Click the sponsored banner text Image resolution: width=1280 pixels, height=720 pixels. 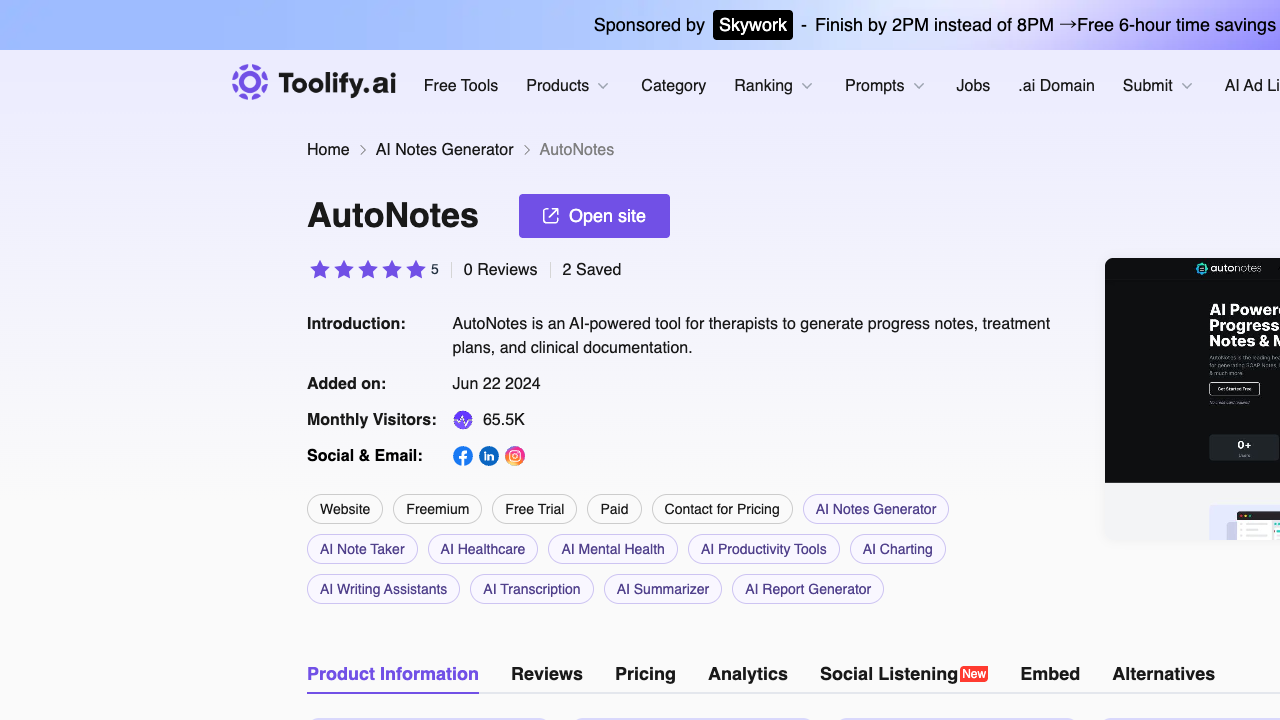pos(1045,25)
